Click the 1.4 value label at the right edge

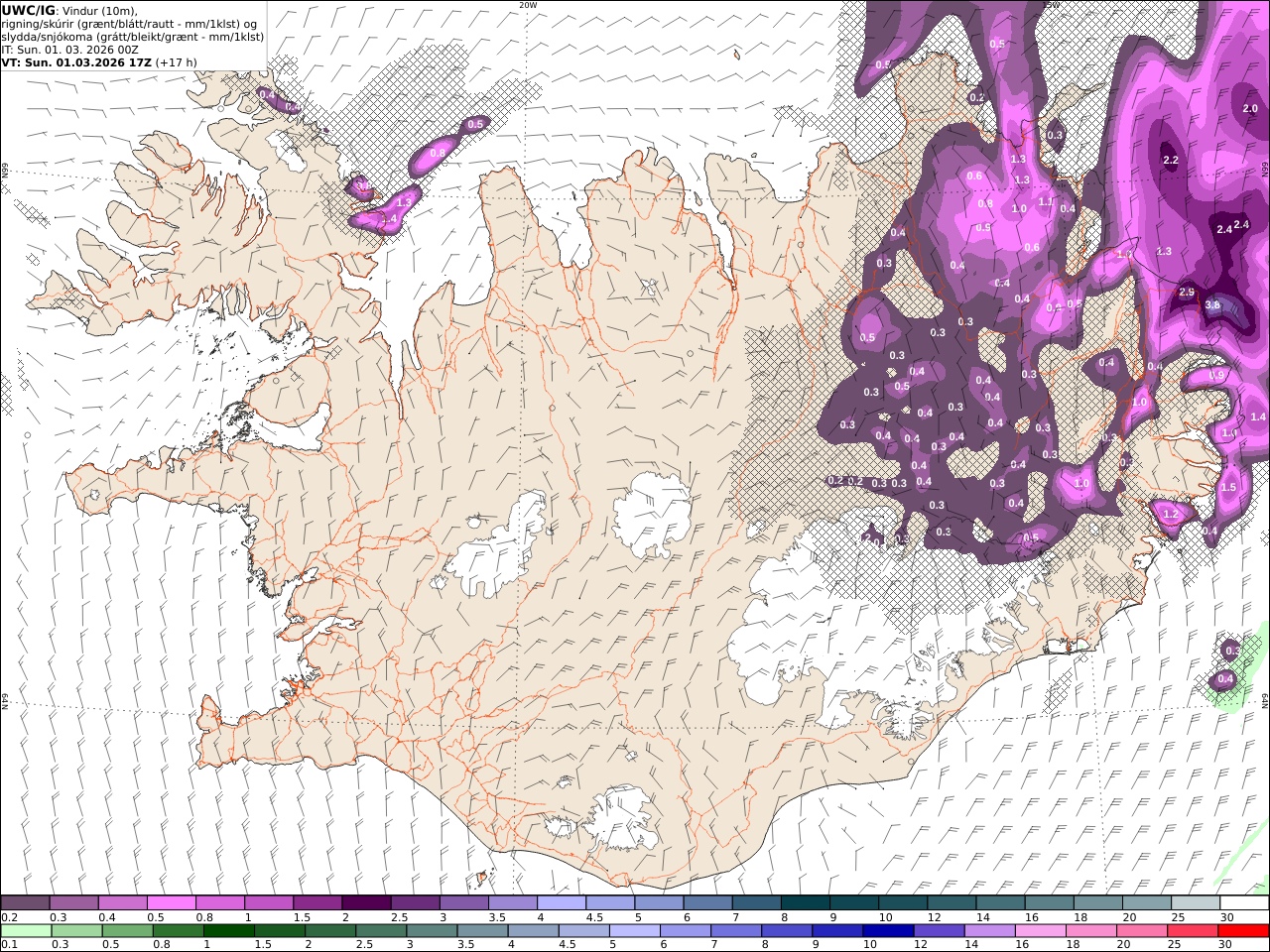coord(1258,416)
